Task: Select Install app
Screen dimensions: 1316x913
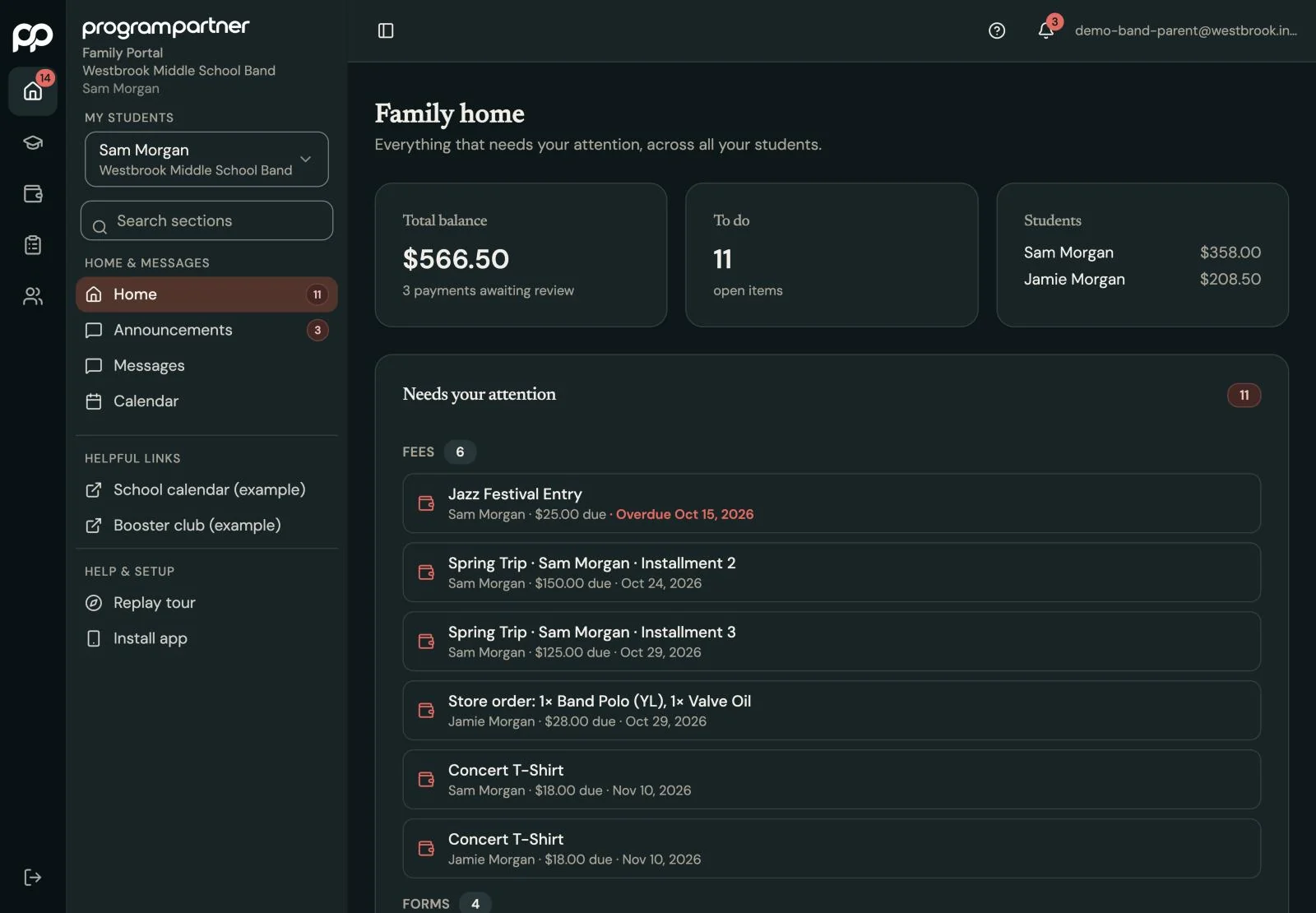Action: click(206, 638)
